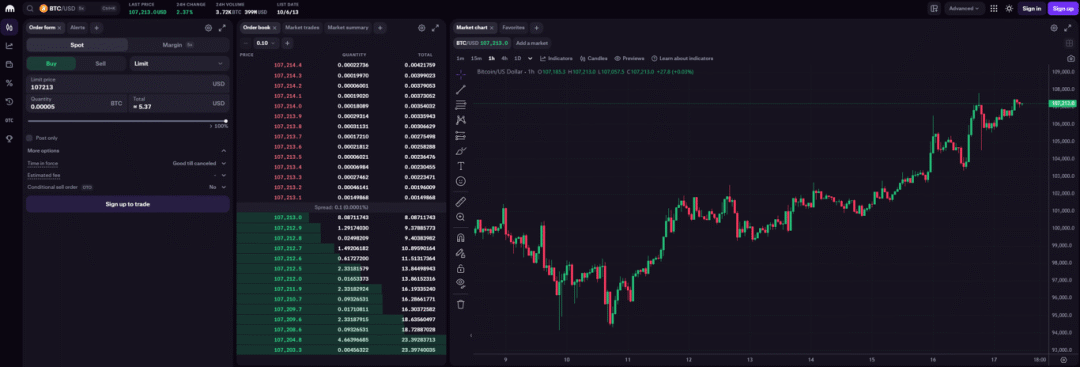Remove drawings with the trash icon

pyautogui.click(x=461, y=304)
